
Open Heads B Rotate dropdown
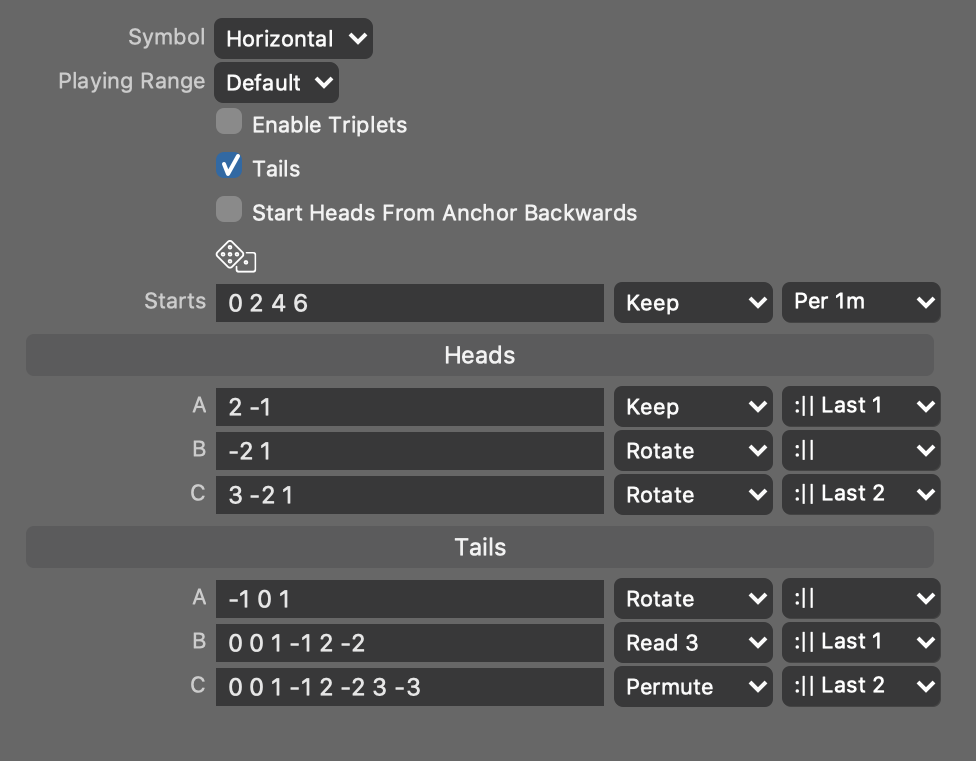point(693,451)
